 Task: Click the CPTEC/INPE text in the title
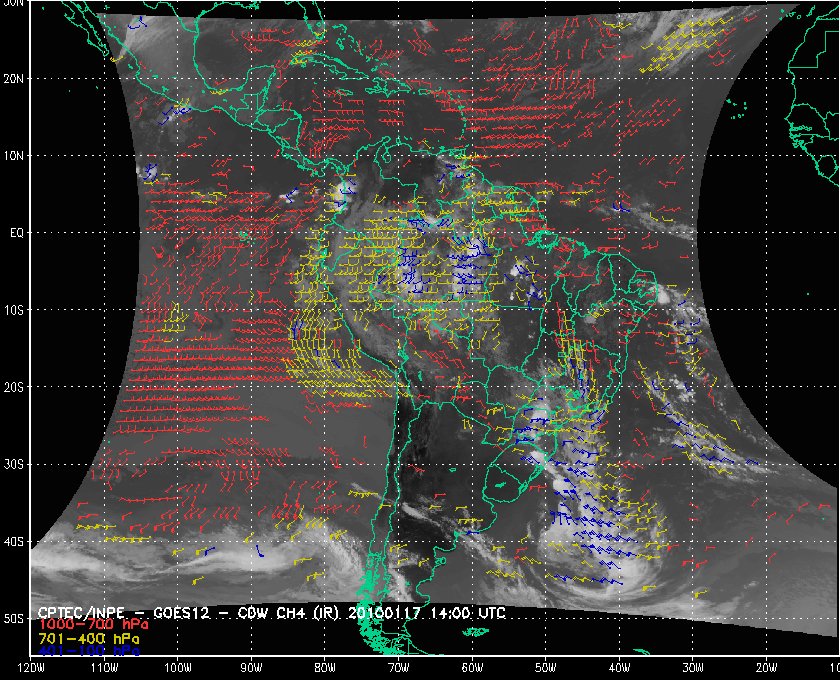[81, 613]
